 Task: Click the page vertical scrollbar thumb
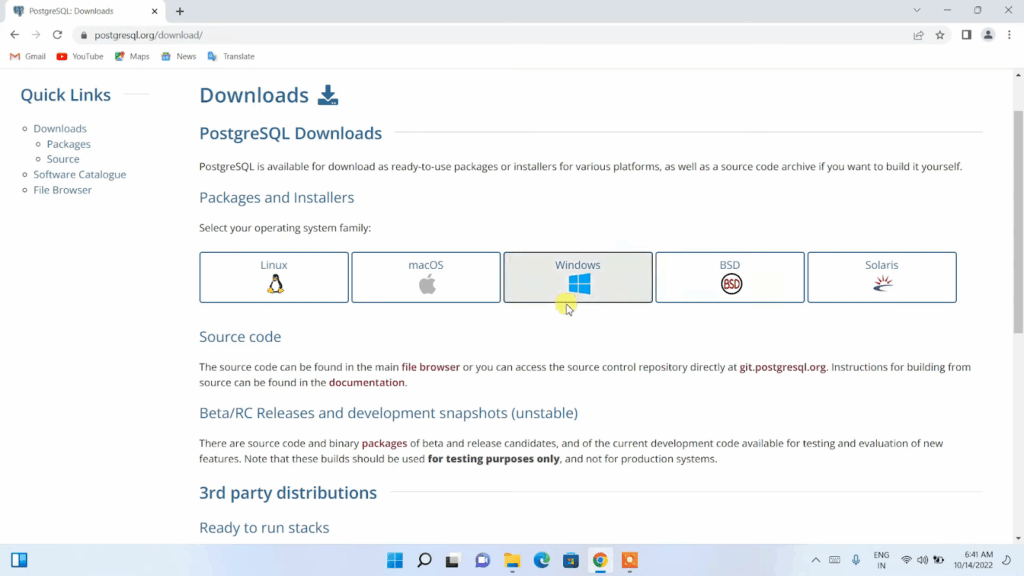click(x=1018, y=222)
